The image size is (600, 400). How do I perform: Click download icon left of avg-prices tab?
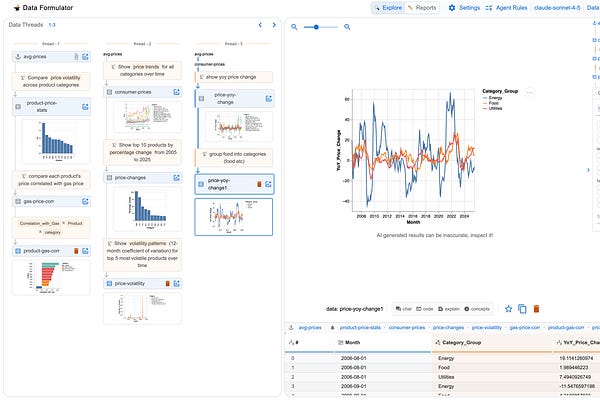(291, 328)
